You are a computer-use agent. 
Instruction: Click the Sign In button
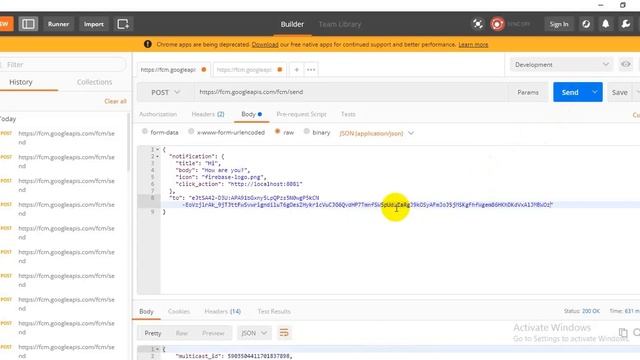559,24
